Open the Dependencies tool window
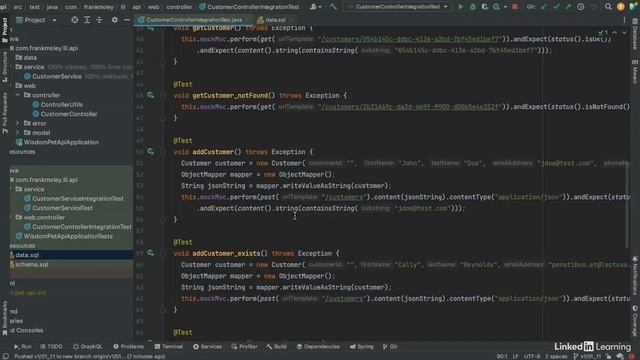Screen dimensions: 640x360 click(x=318, y=347)
